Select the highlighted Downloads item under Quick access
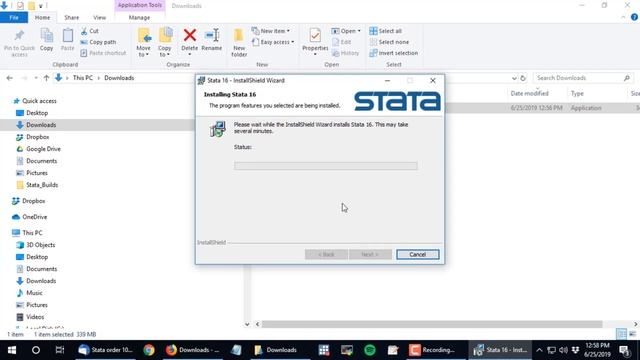Image resolution: width=640 pixels, height=360 pixels. pos(41,125)
